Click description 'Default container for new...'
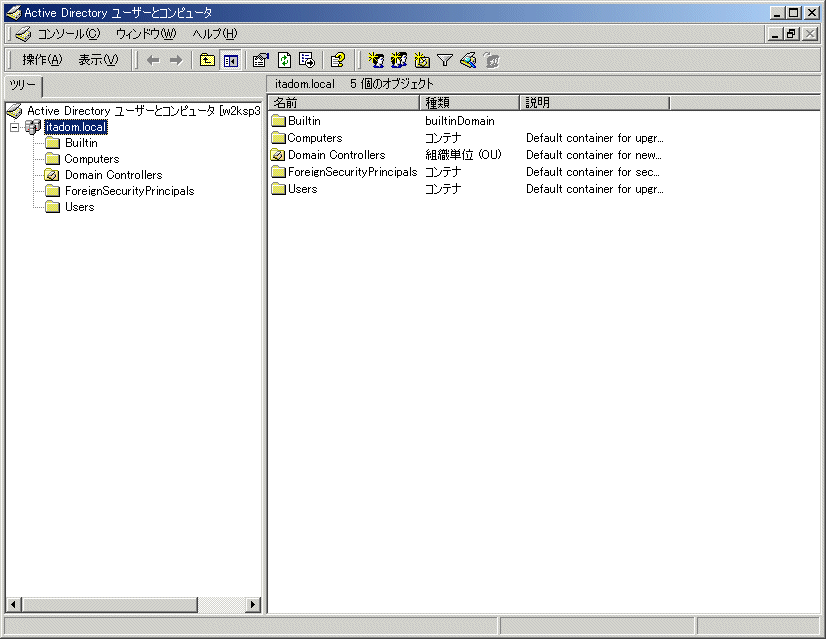Viewport: 826px width, 639px height. click(x=594, y=155)
